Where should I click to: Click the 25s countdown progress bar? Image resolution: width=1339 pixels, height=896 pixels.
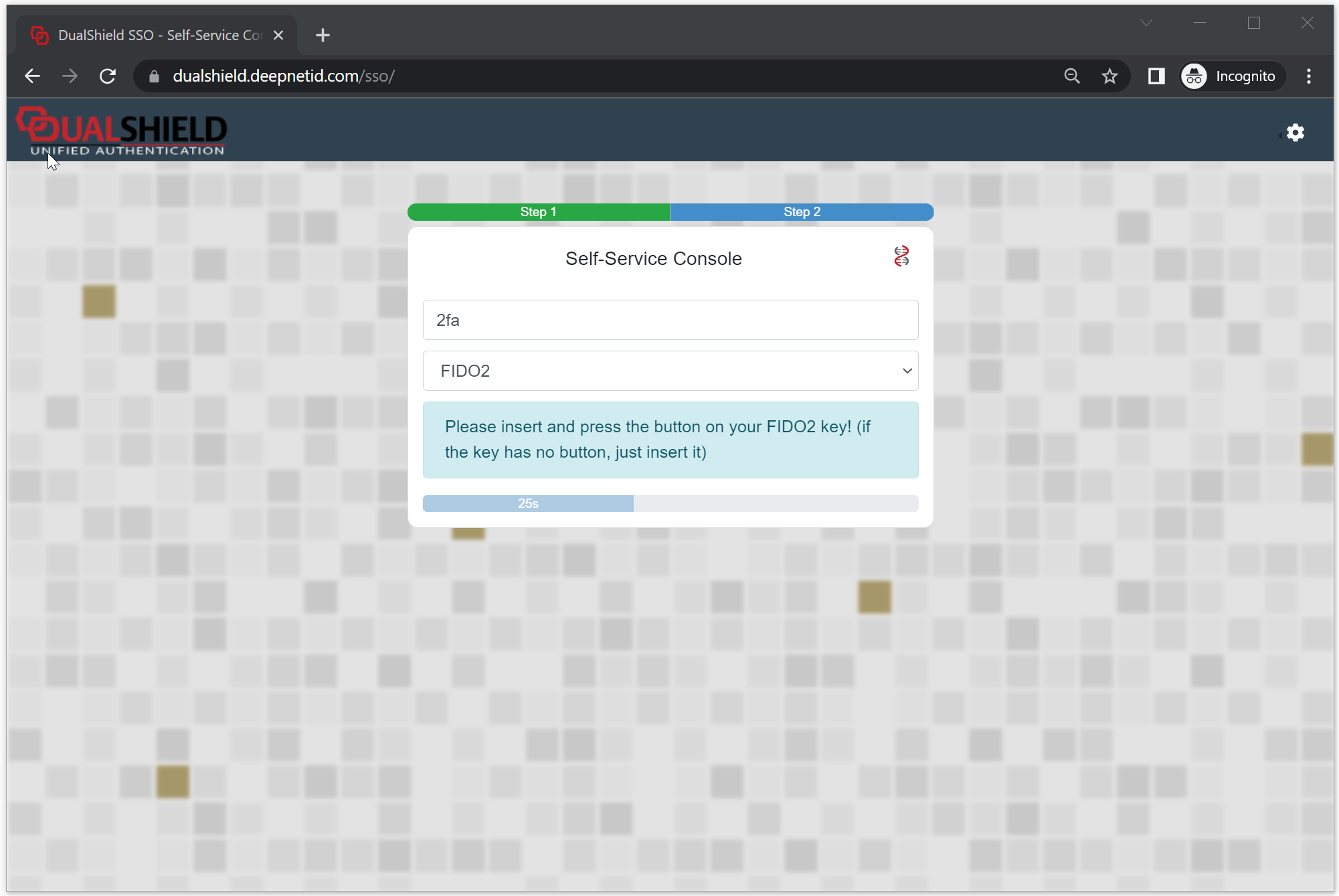point(671,503)
